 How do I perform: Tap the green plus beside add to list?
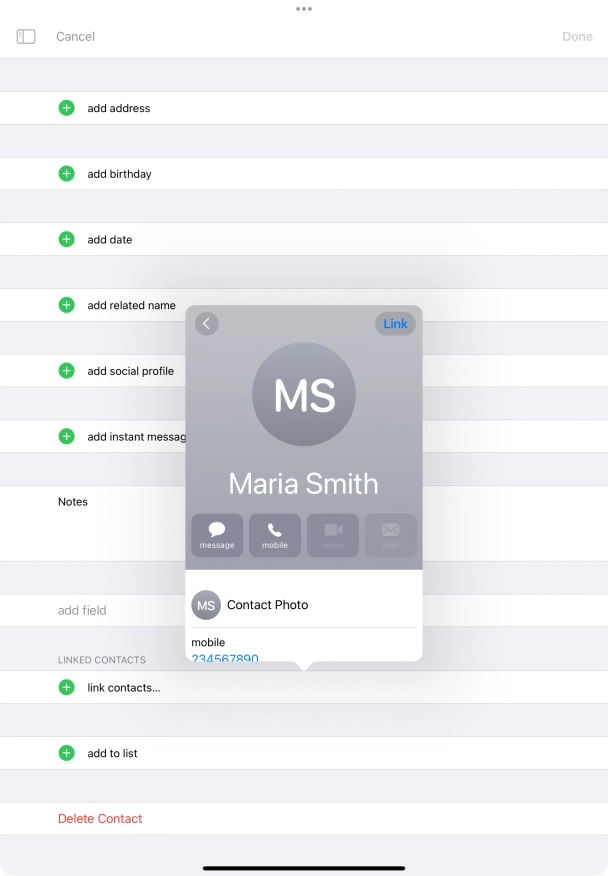[66, 753]
